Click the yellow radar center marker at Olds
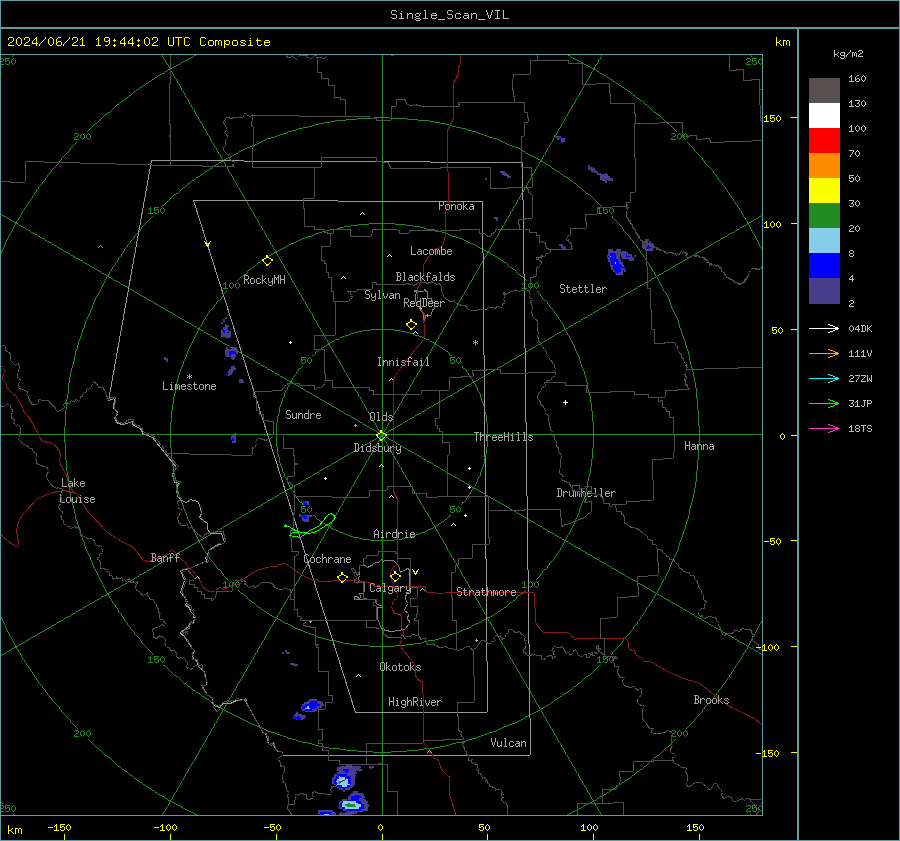900x841 pixels. tap(382, 435)
